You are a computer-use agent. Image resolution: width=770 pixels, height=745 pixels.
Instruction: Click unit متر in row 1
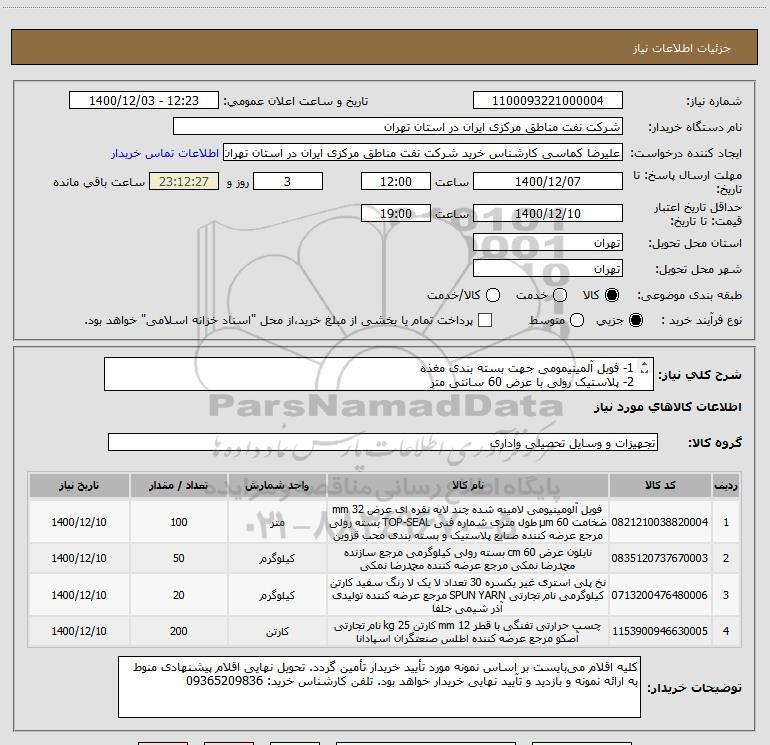[277, 523]
